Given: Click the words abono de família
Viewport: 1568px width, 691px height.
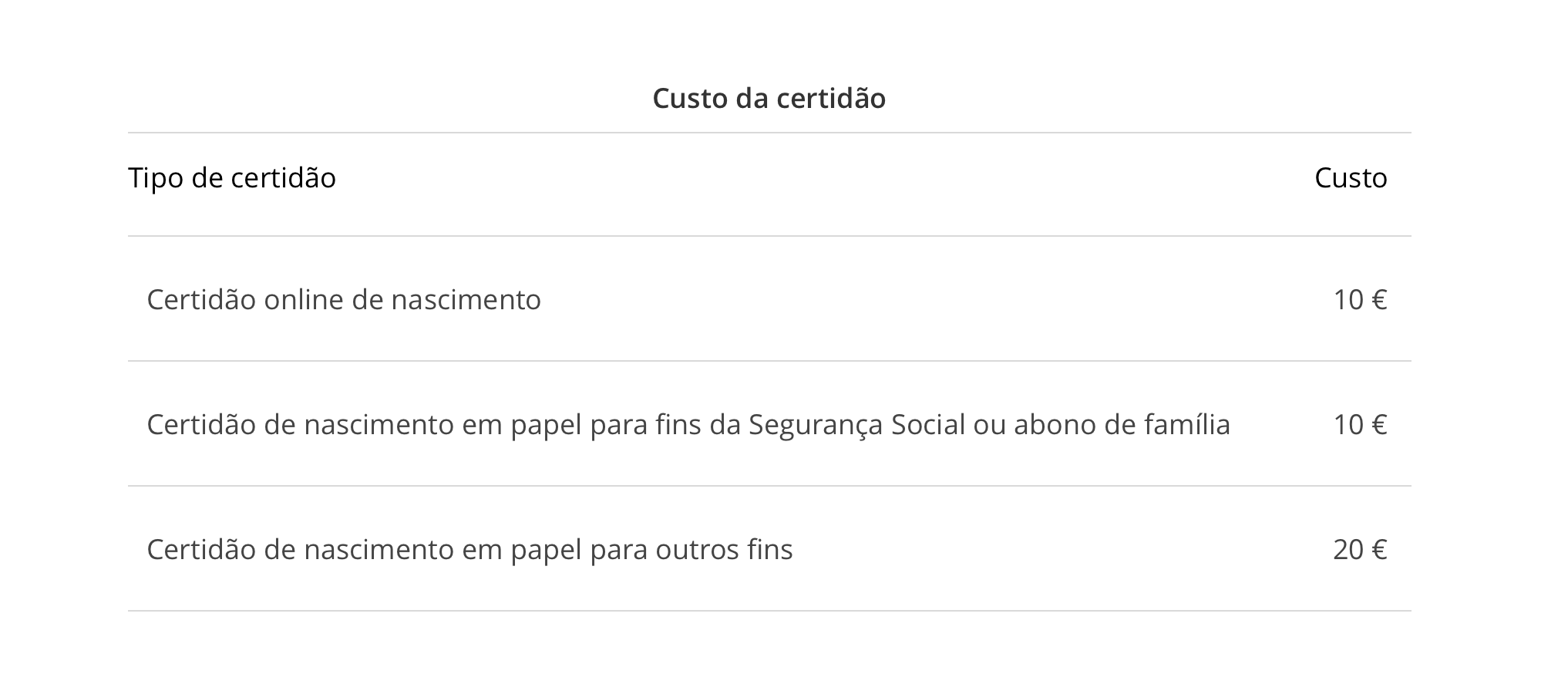Looking at the screenshot, I should (x=1122, y=425).
